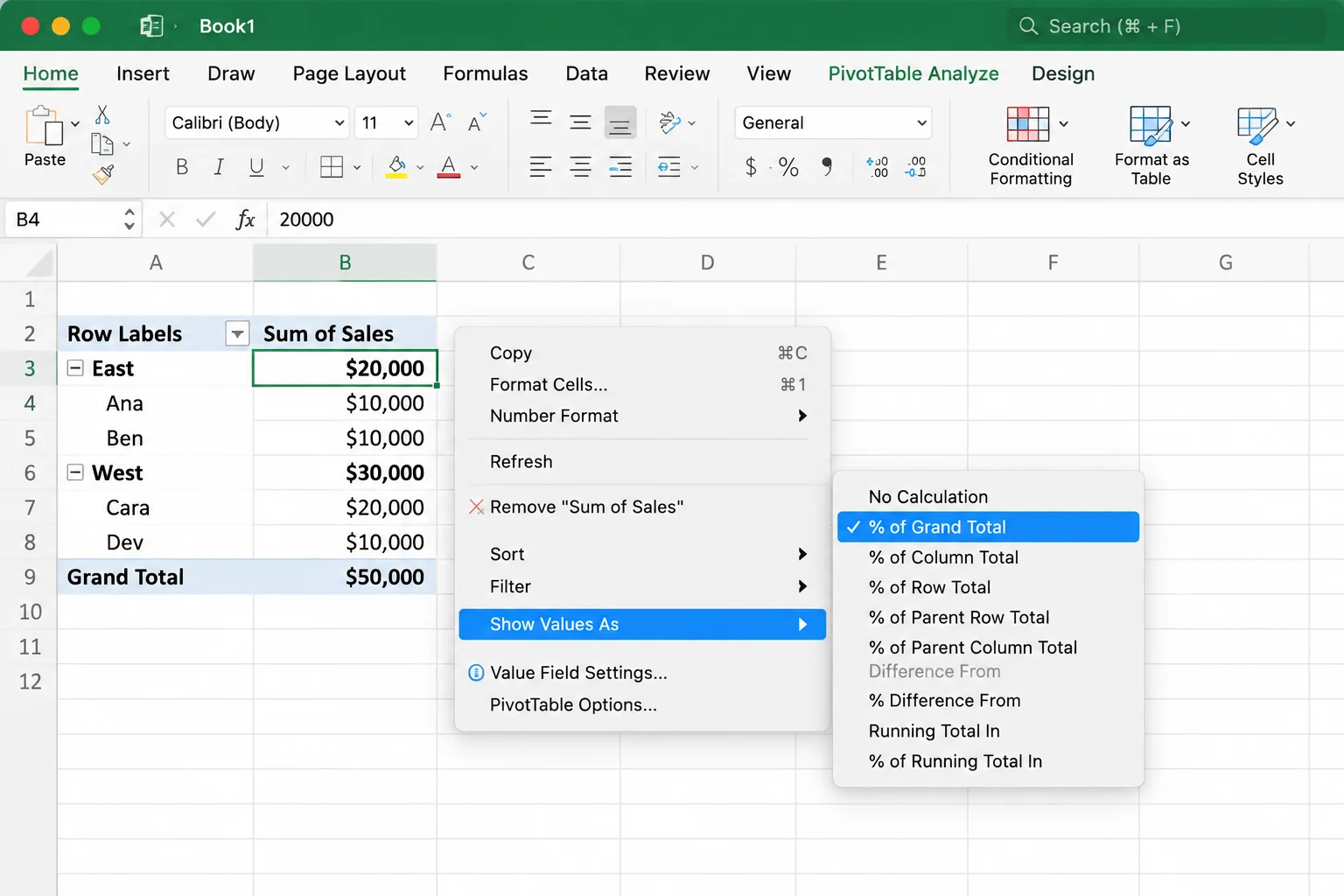Image resolution: width=1344 pixels, height=896 pixels.
Task: Choose Remove "Sum of Sales"
Action: [x=641, y=507]
